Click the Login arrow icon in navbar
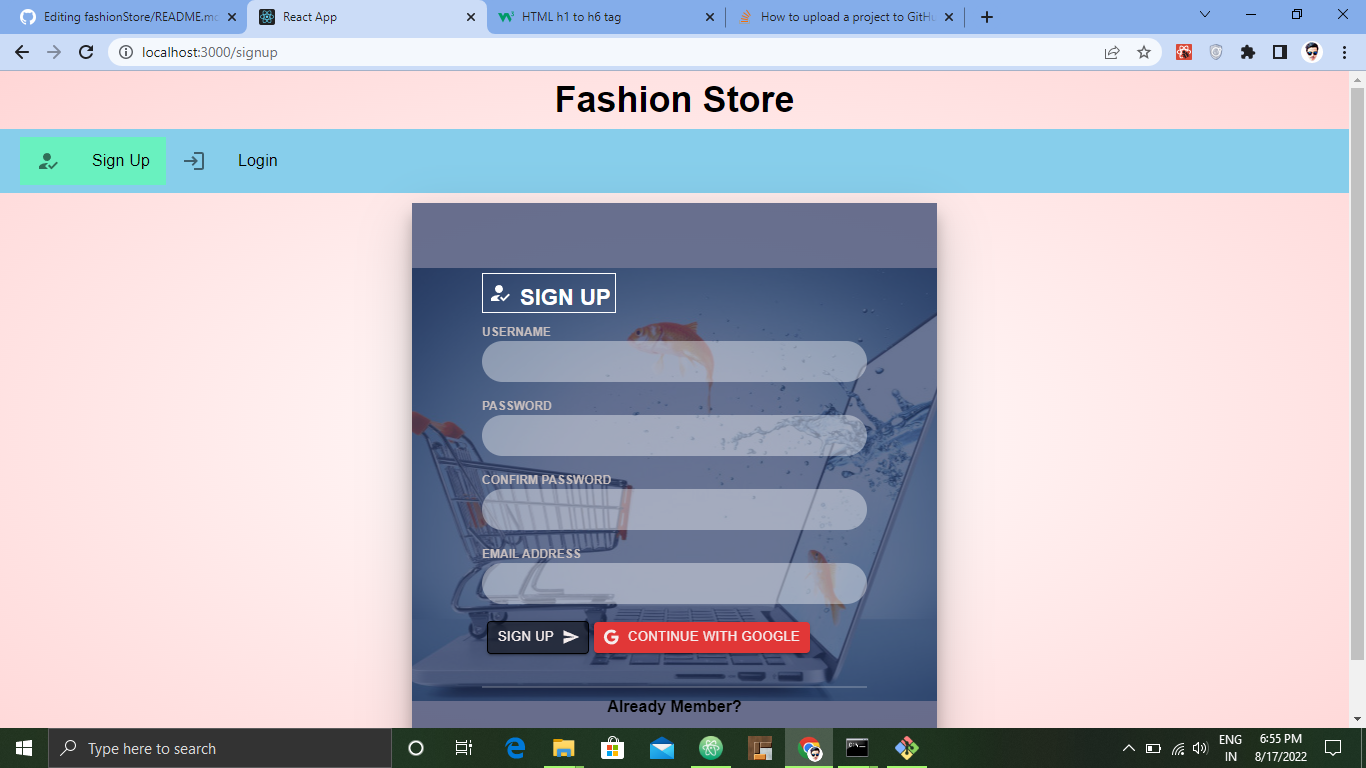Viewport: 1366px width, 768px height. [194, 160]
